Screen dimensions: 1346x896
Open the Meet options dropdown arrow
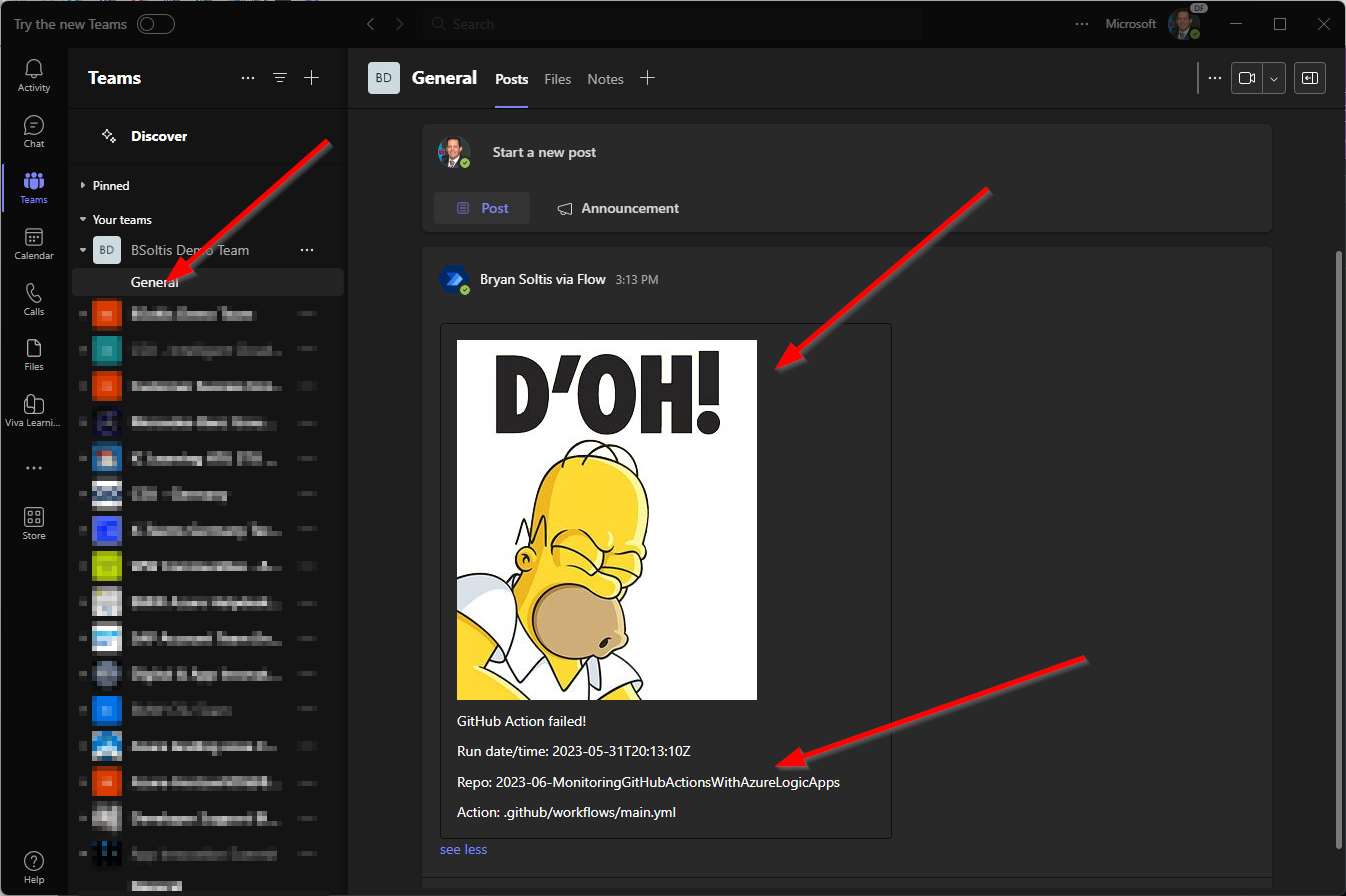pyautogui.click(x=1274, y=78)
